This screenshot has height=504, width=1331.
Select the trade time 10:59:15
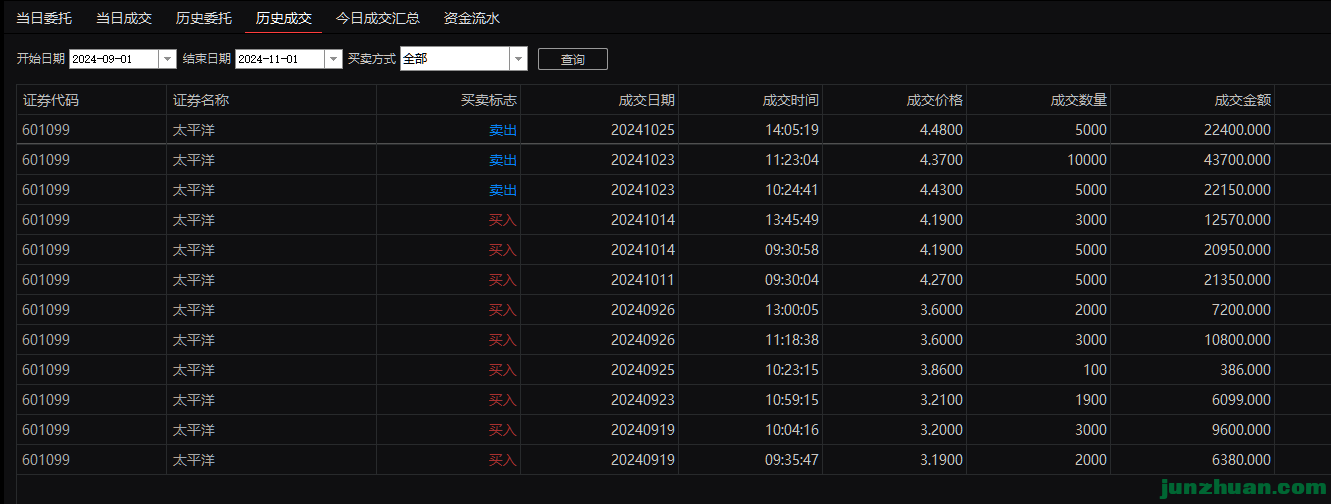792,400
